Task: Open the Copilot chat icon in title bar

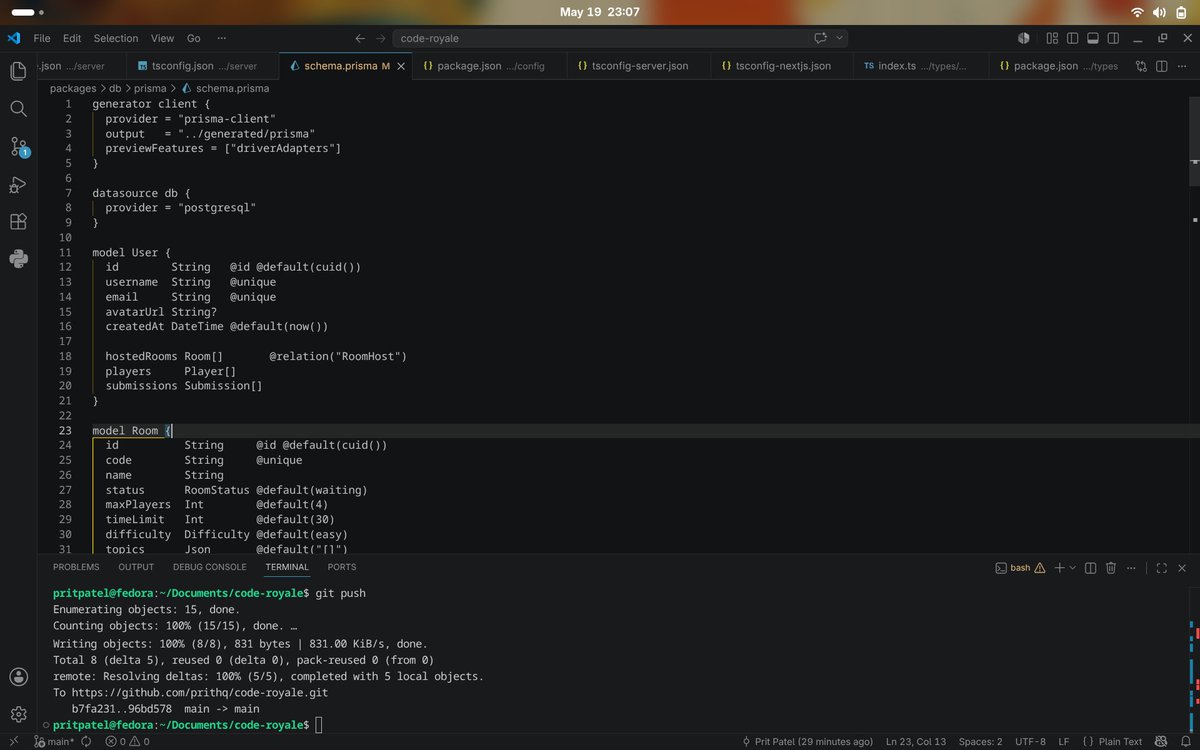Action: point(820,38)
